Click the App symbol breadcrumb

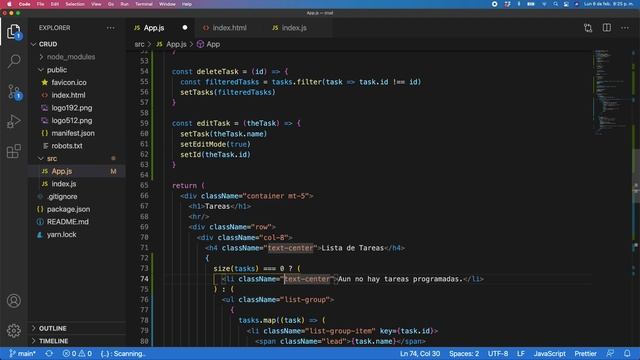click(x=209, y=44)
